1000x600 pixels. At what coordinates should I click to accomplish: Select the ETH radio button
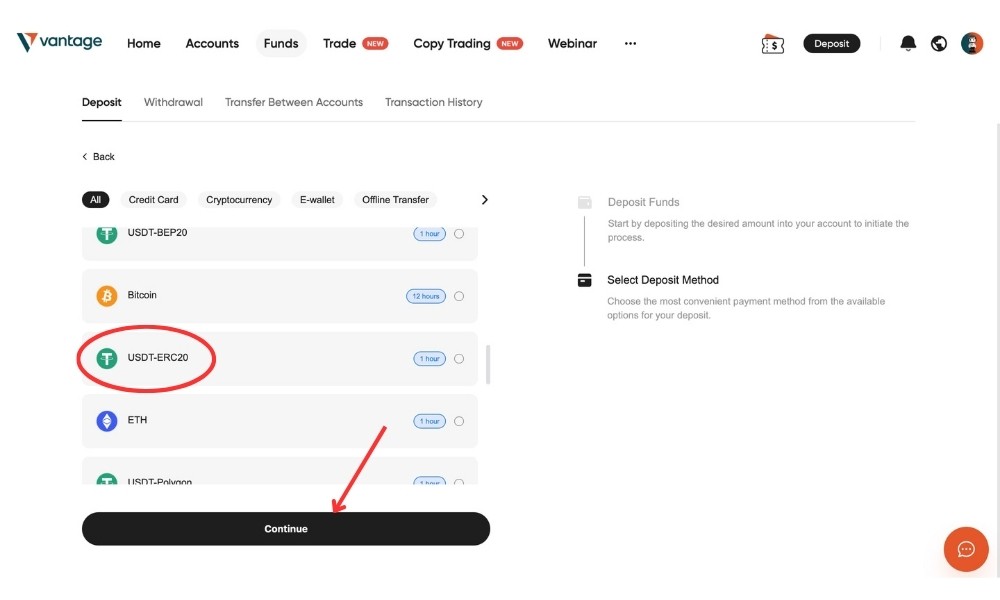coord(459,421)
